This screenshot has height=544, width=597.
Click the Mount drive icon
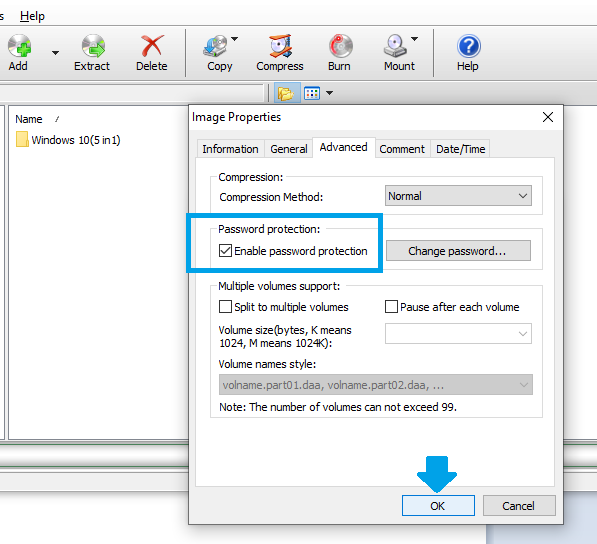(x=395, y=46)
